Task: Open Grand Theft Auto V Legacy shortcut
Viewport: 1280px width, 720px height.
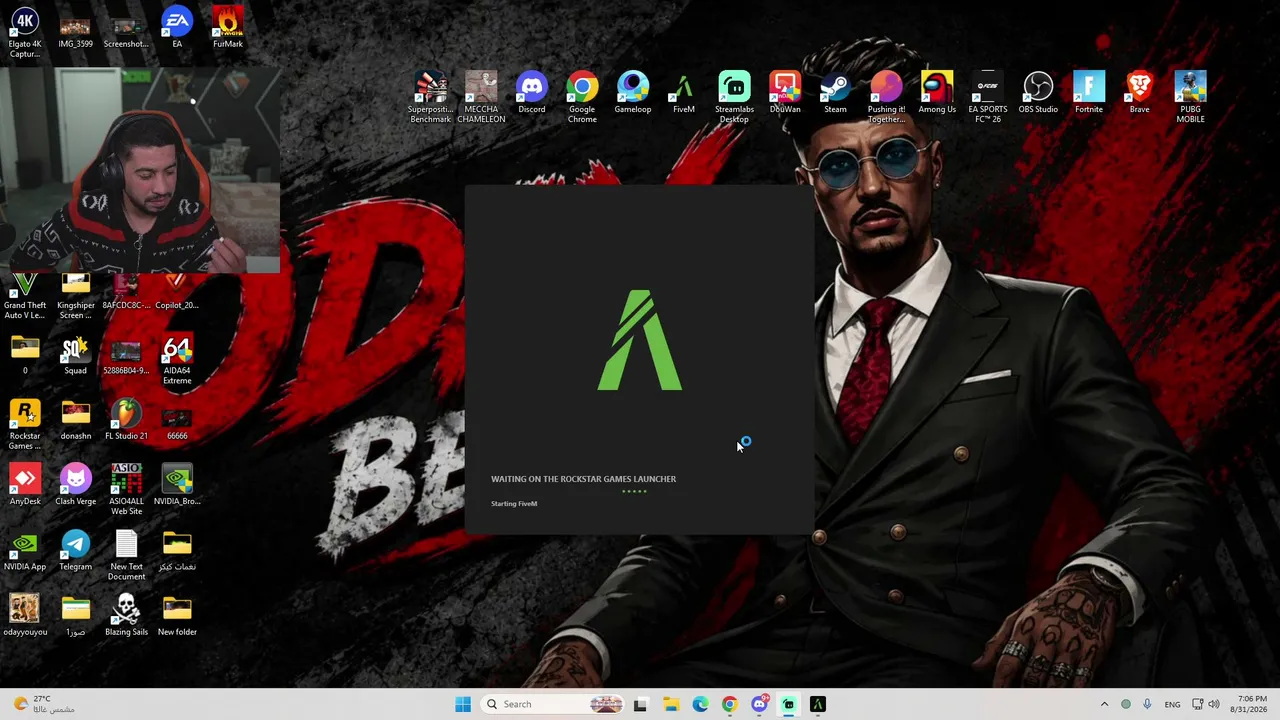Action: pyautogui.click(x=25, y=297)
